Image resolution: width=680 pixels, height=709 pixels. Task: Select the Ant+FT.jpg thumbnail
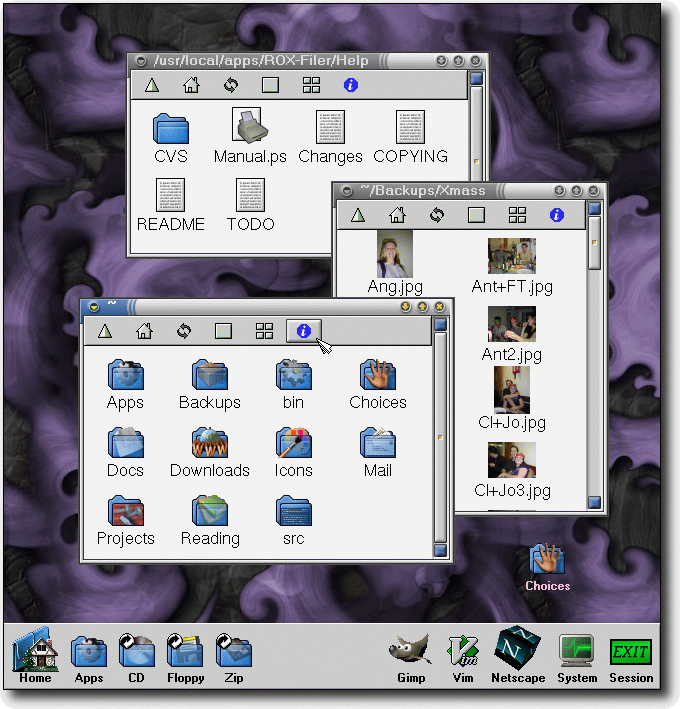point(512,267)
